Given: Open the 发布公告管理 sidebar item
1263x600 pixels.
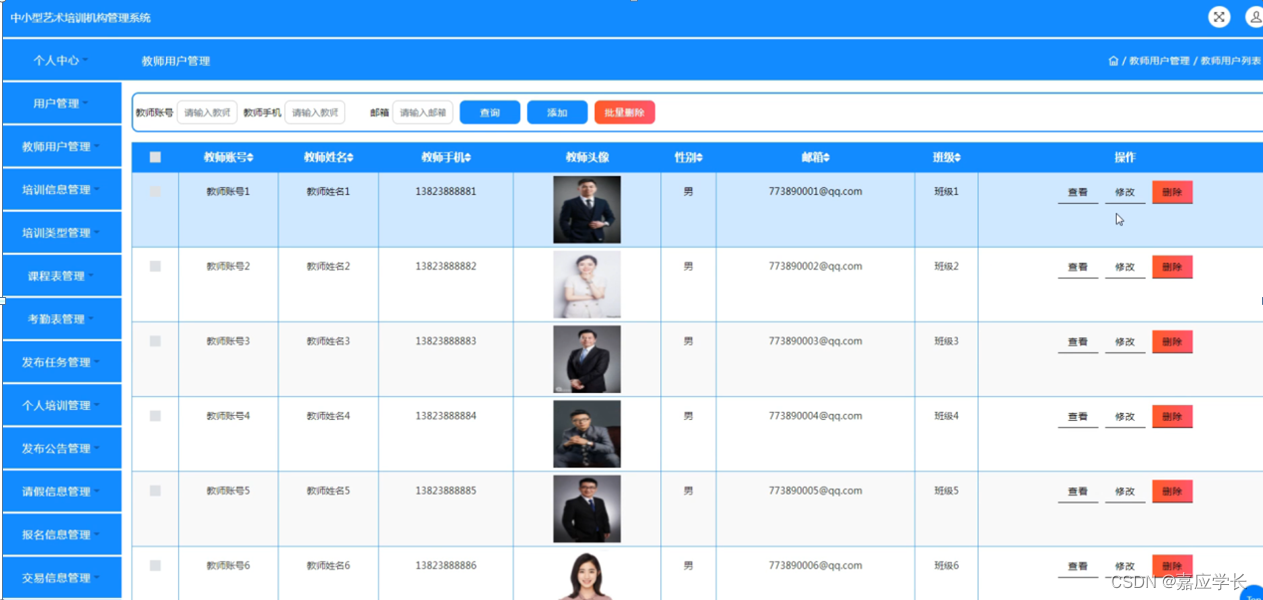Looking at the screenshot, I should [x=62, y=448].
